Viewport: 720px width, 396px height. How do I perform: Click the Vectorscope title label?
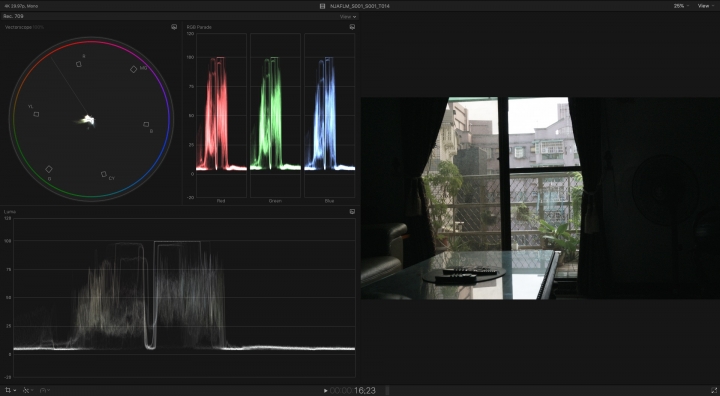18,27
